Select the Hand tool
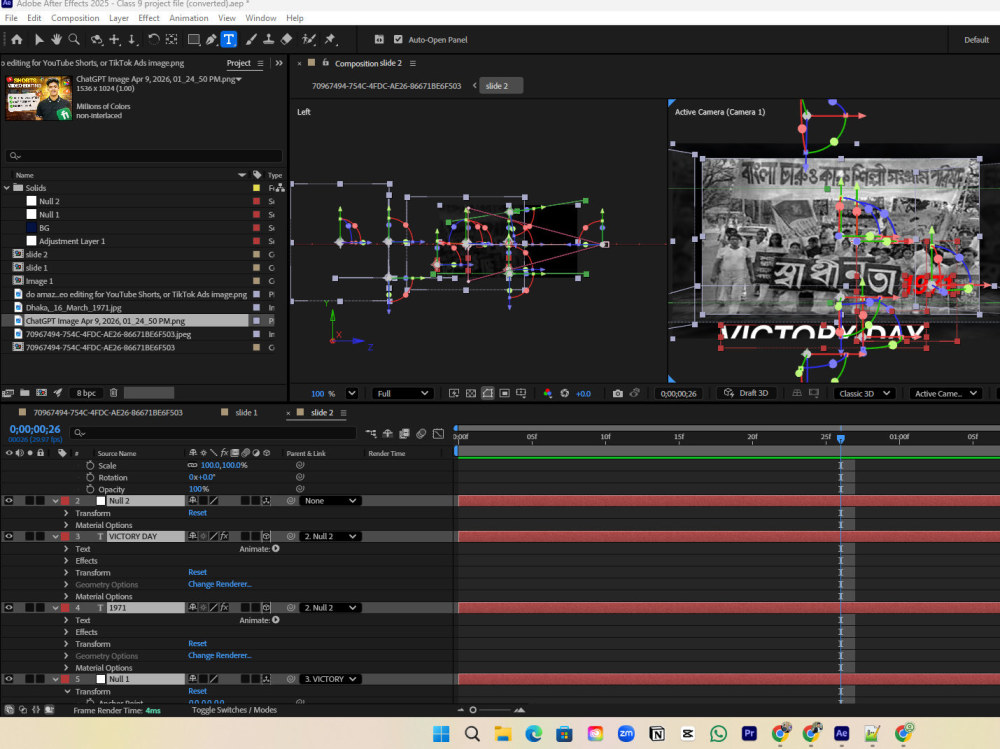 coord(56,40)
